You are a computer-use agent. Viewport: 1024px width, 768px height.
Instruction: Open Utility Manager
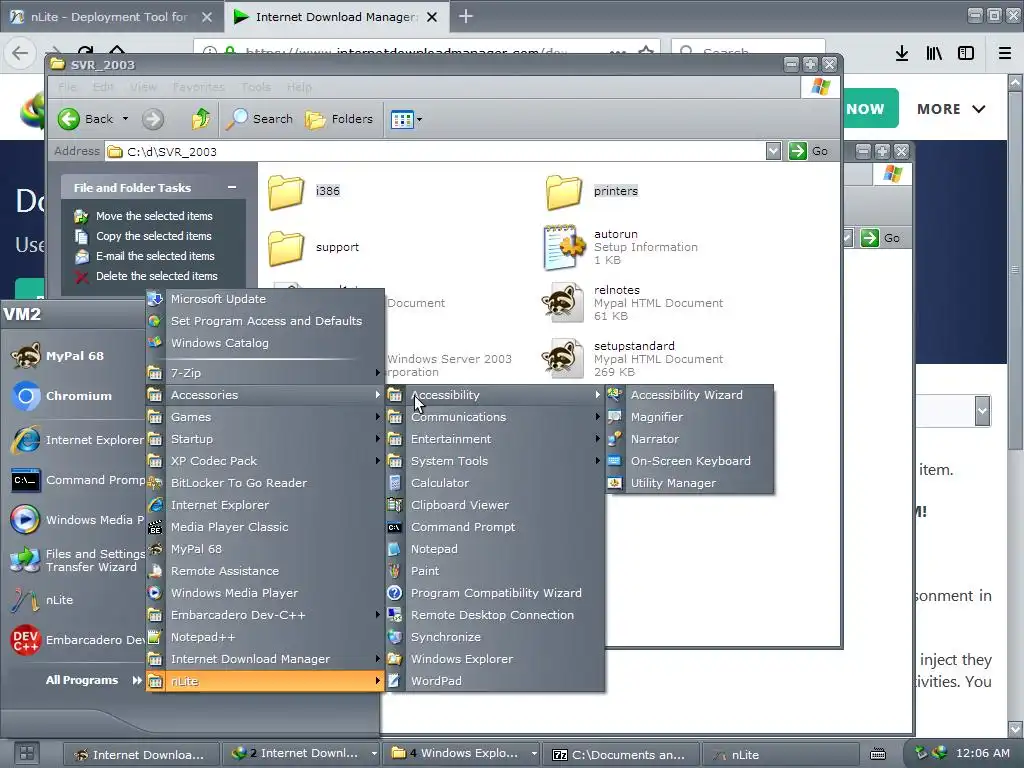point(689,483)
